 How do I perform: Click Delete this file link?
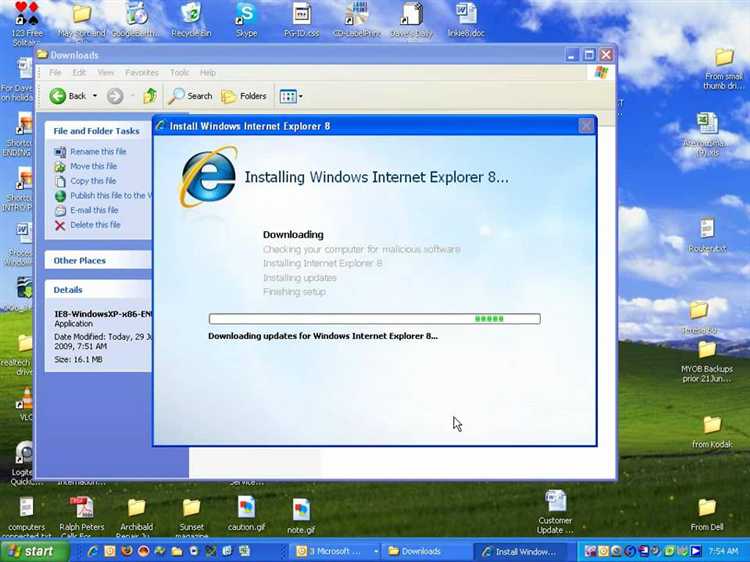point(95,225)
